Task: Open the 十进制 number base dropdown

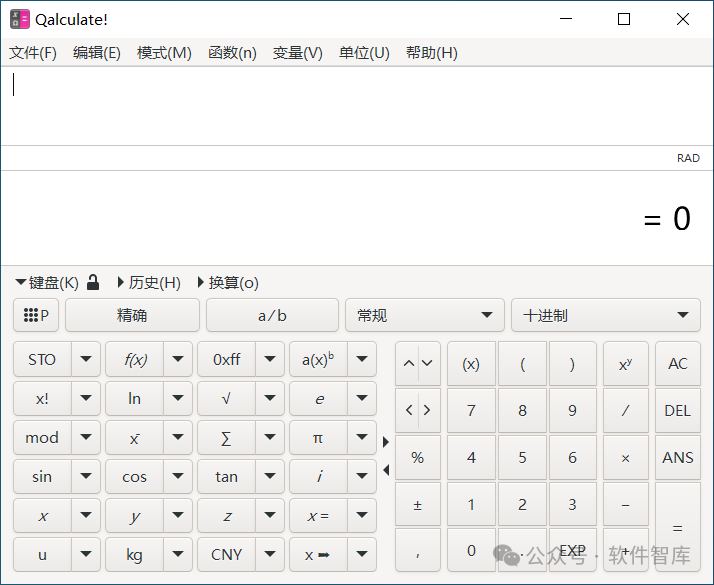Action: [x=605, y=315]
